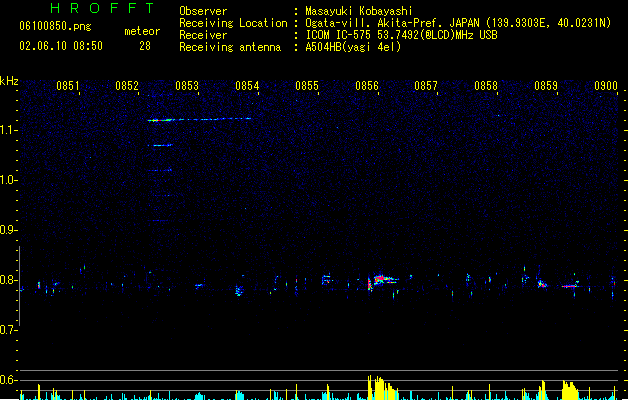
Task: Click the 0857 time marker
Action: pyautogui.click(x=426, y=86)
